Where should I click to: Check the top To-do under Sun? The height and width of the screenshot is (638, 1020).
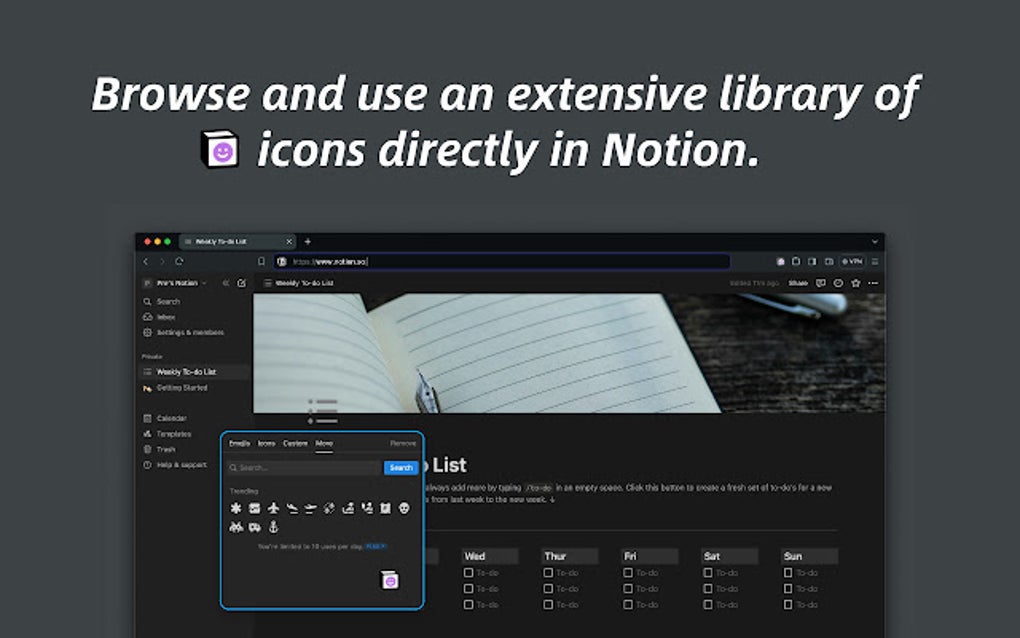click(x=787, y=573)
